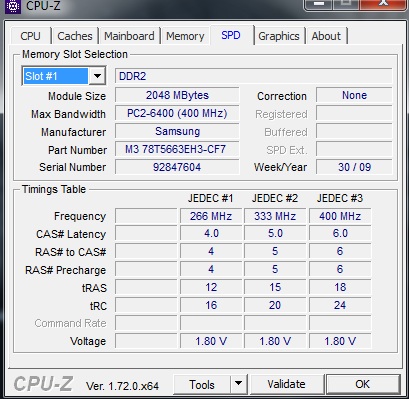Click the CPU-Z app icon in title bar

(x=13, y=6)
